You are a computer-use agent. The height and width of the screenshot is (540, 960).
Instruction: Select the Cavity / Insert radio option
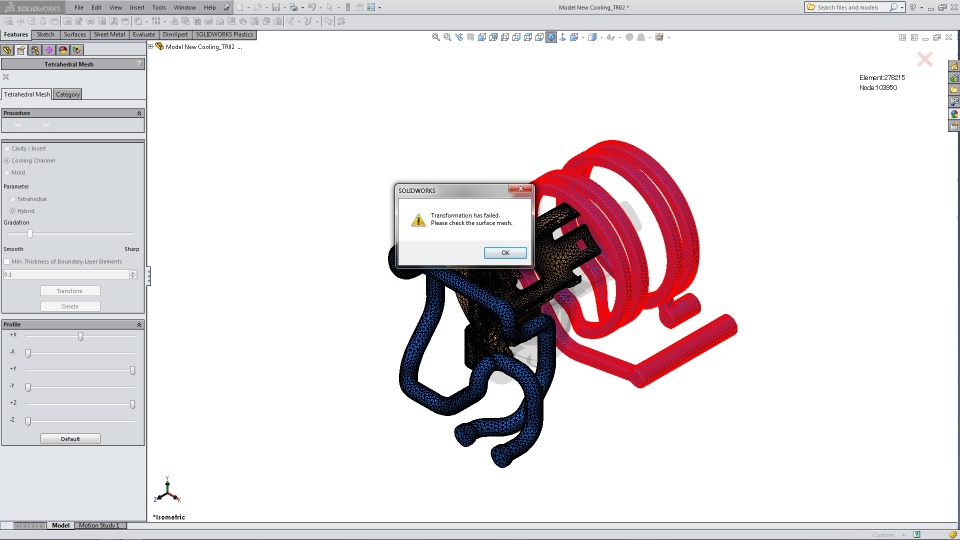[x=7, y=149]
